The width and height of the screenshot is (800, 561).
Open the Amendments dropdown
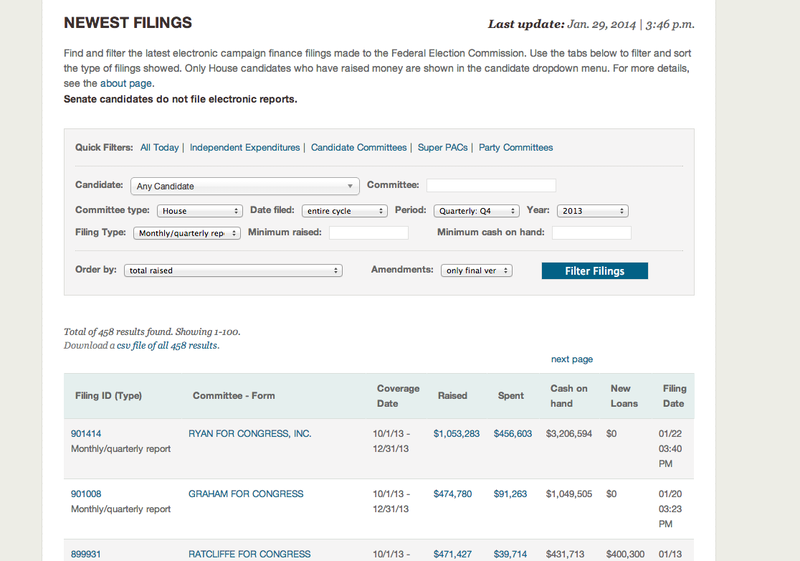tap(477, 270)
